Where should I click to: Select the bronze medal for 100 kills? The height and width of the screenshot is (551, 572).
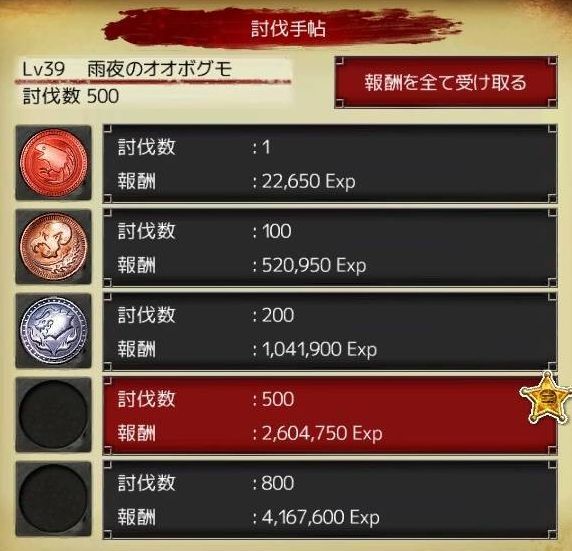(x=54, y=247)
